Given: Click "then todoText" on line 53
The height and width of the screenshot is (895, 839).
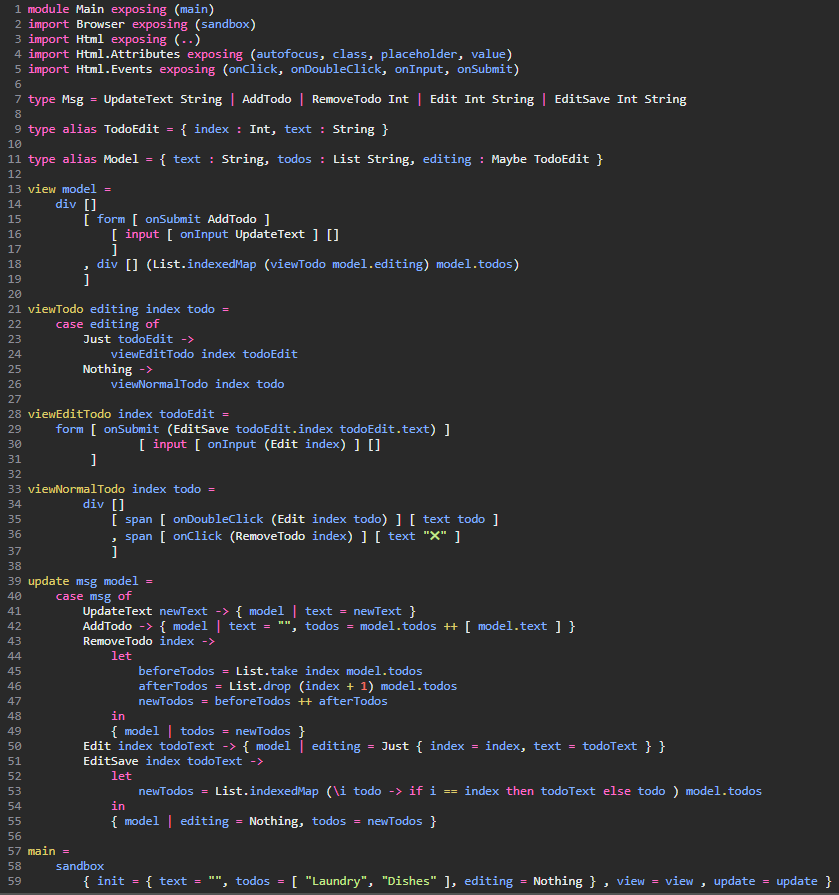Looking at the screenshot, I should [551, 791].
